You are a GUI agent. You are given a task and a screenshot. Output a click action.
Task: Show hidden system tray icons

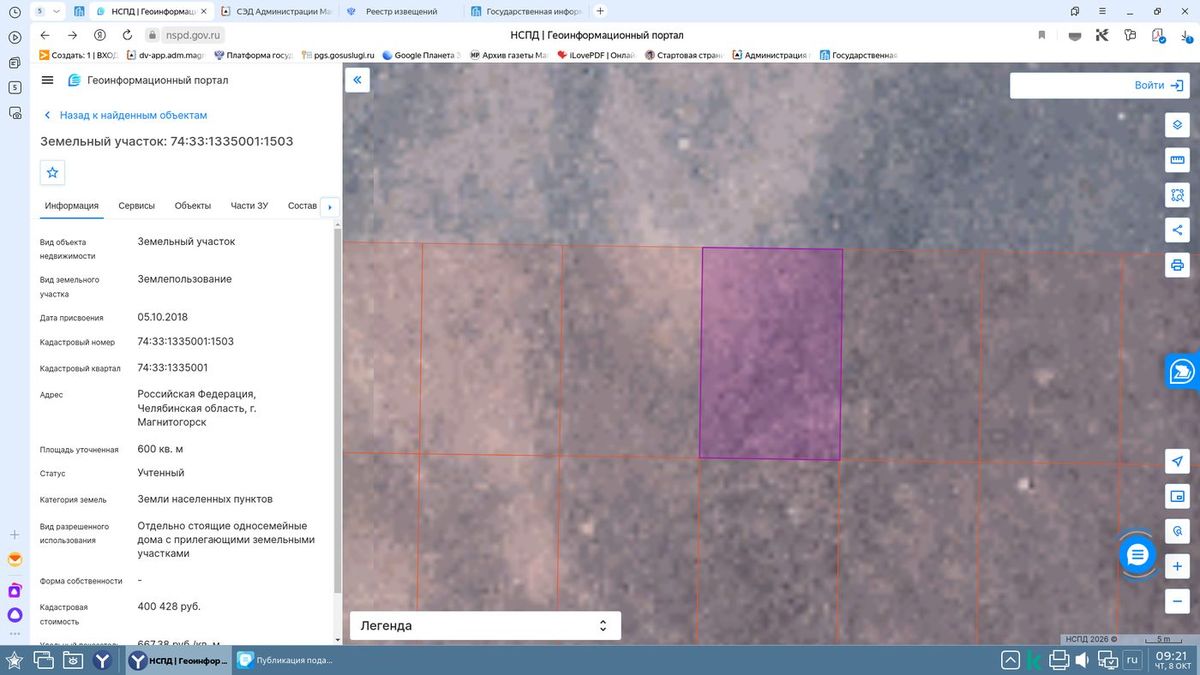tap(1011, 660)
